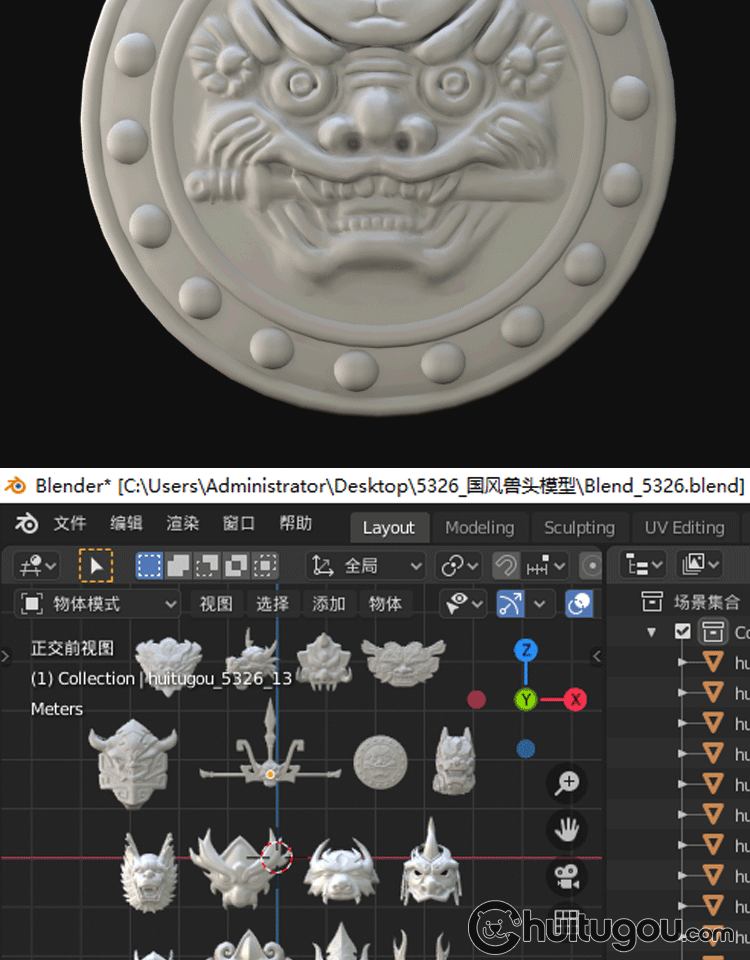750x960 pixels.
Task: Toggle the camera view button
Action: [x=567, y=877]
